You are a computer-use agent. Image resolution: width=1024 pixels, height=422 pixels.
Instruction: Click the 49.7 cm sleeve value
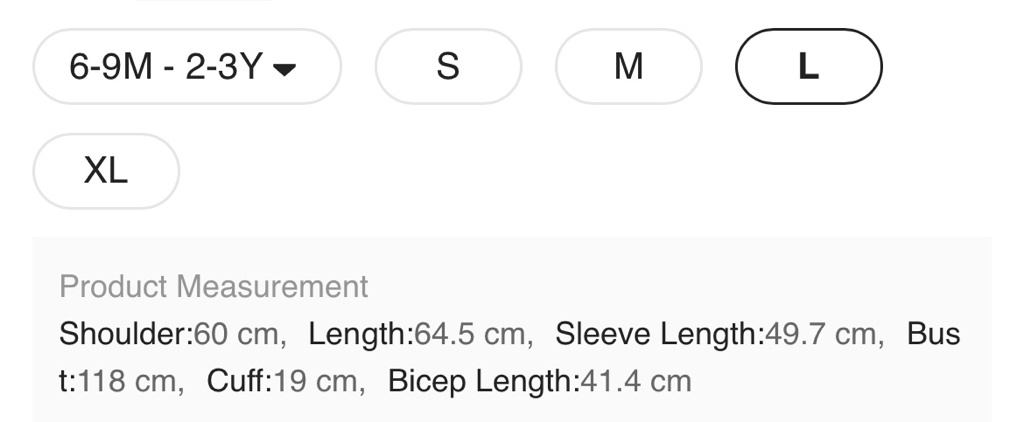pos(820,334)
